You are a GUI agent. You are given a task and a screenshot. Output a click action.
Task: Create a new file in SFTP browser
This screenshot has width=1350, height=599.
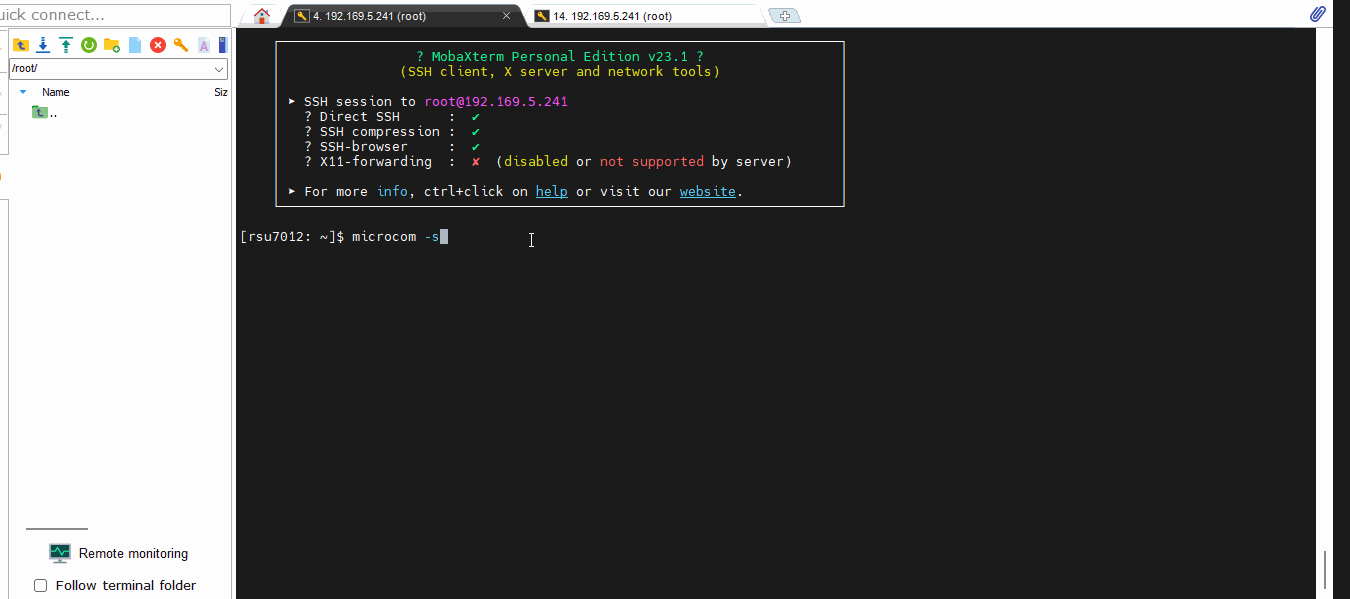coord(135,45)
